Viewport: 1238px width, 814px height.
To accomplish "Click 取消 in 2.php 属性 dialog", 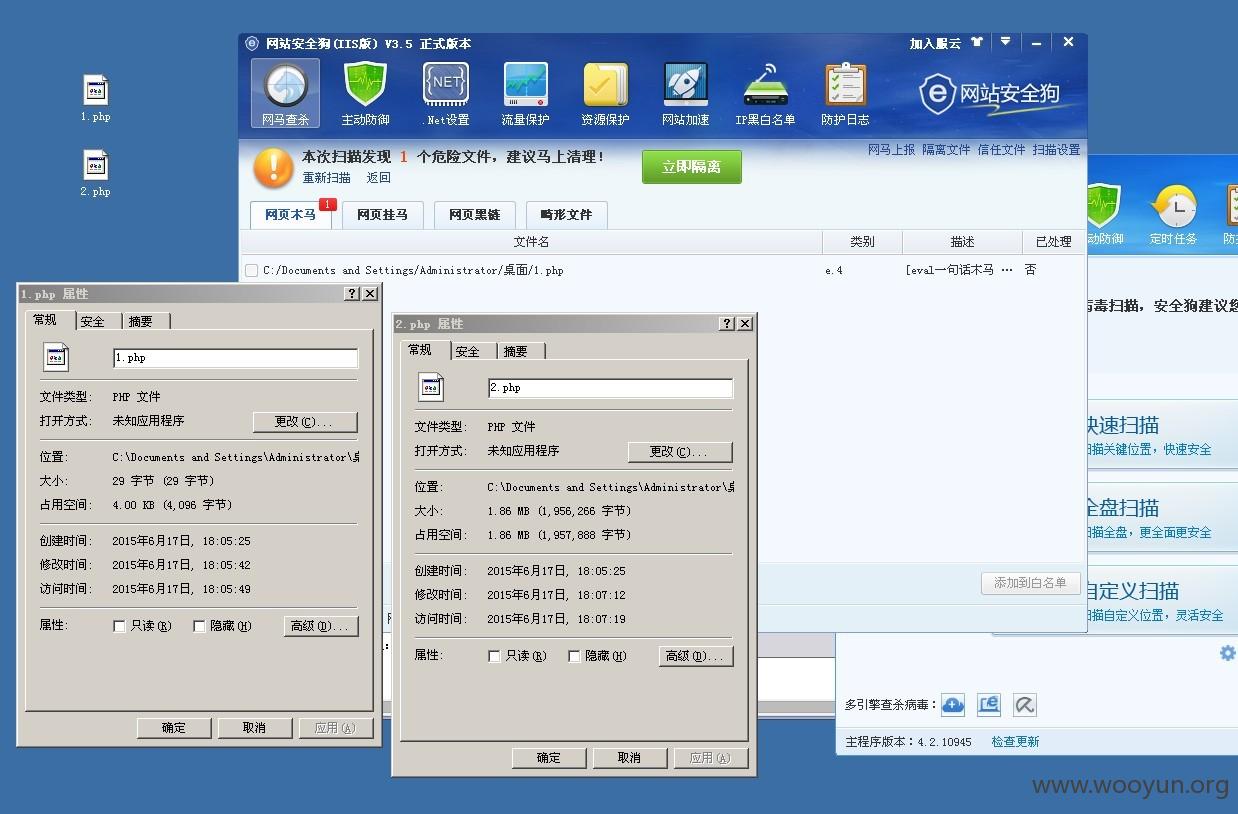I will (629, 758).
